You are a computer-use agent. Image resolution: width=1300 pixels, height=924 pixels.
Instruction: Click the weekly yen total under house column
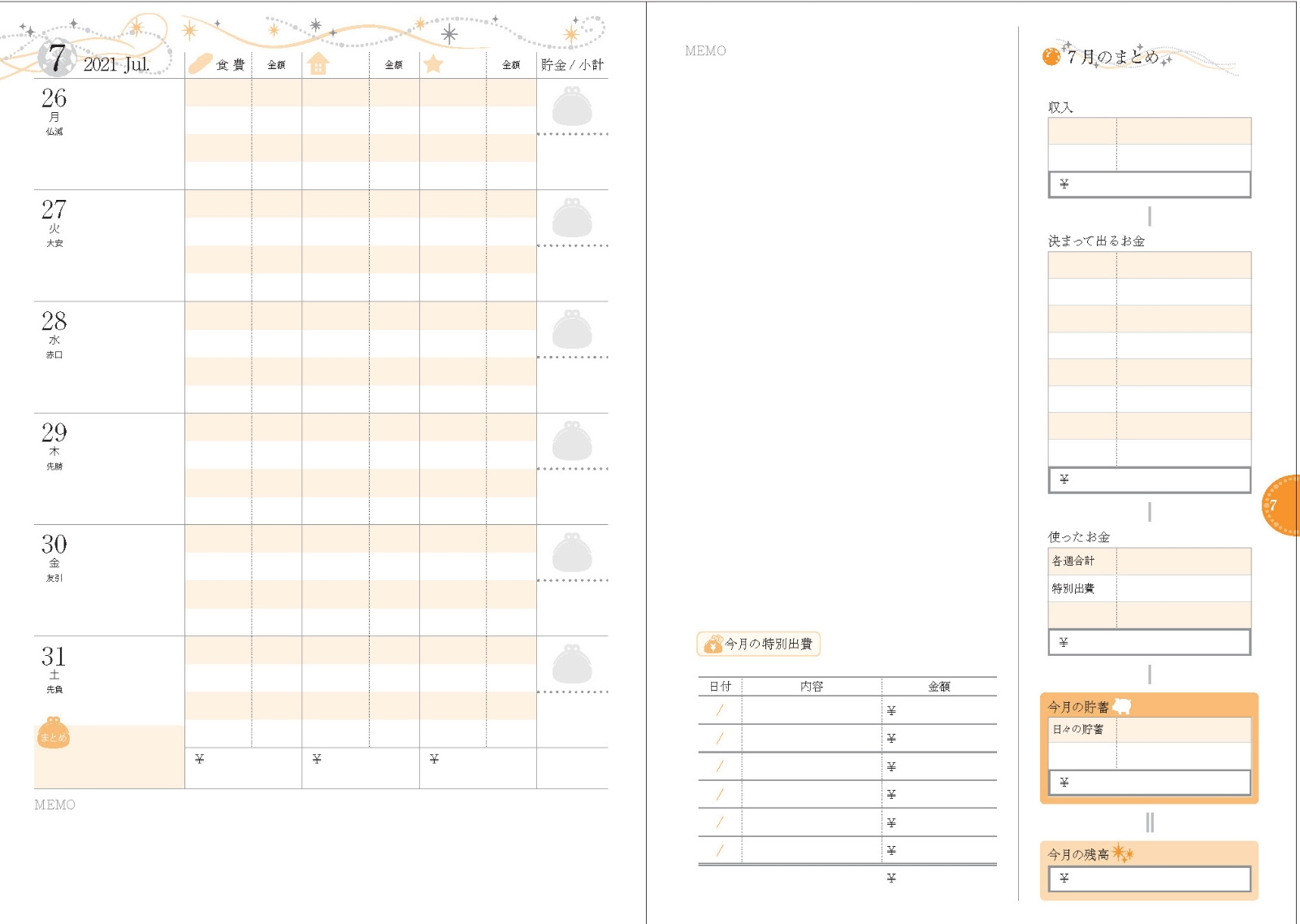pyautogui.click(x=360, y=767)
